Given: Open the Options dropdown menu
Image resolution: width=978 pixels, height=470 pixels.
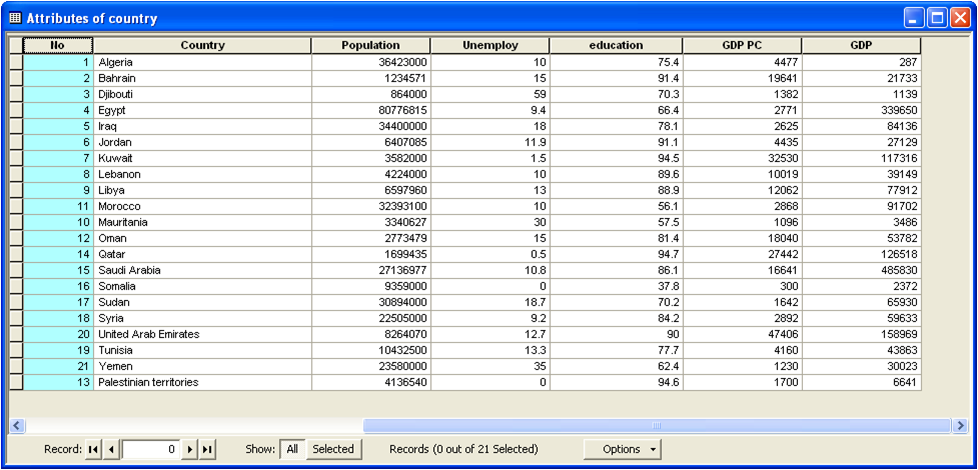Looking at the screenshot, I should (x=622, y=449).
